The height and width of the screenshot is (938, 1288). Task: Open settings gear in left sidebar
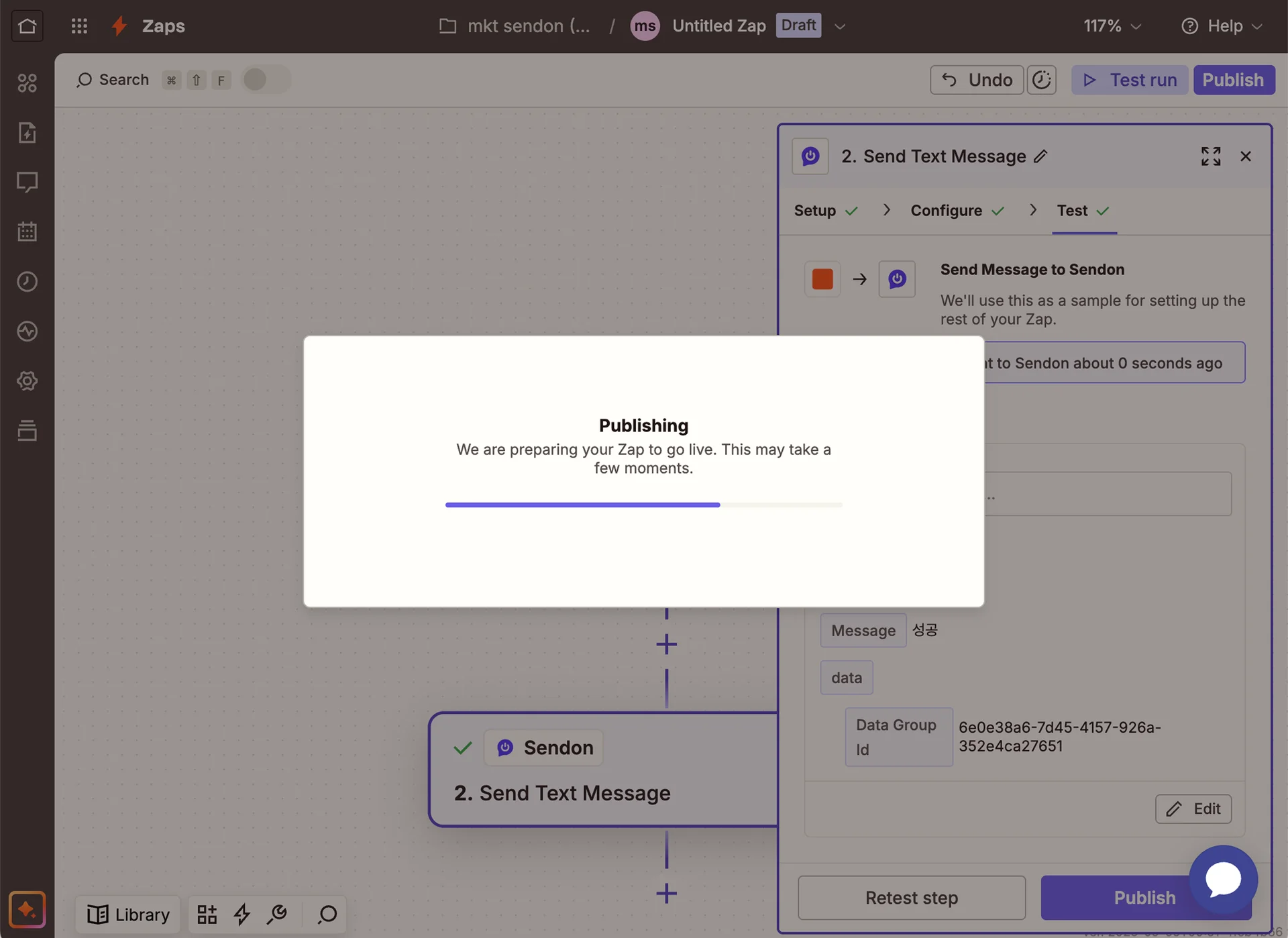click(x=27, y=381)
